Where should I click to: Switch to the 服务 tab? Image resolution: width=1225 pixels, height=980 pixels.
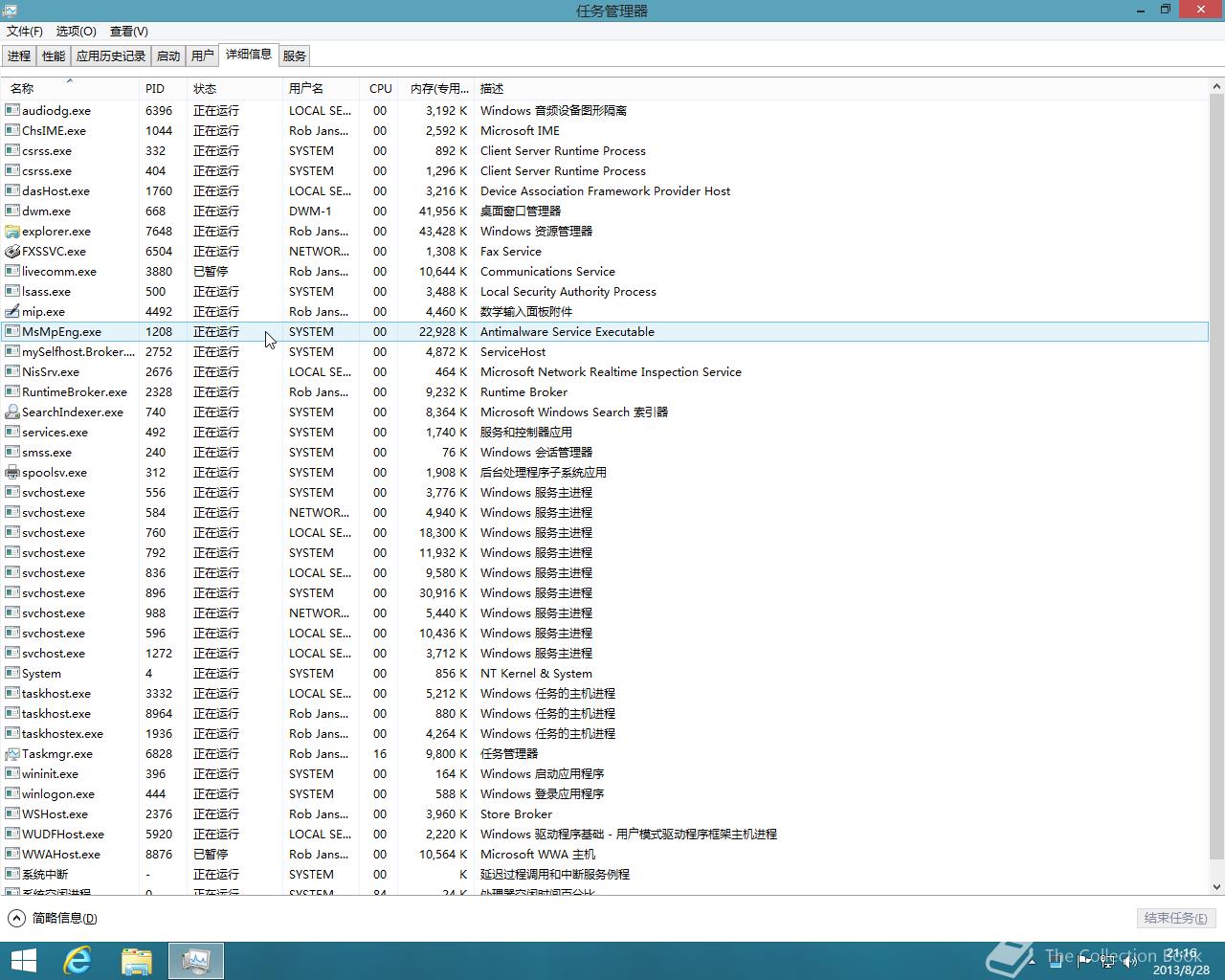pos(295,56)
